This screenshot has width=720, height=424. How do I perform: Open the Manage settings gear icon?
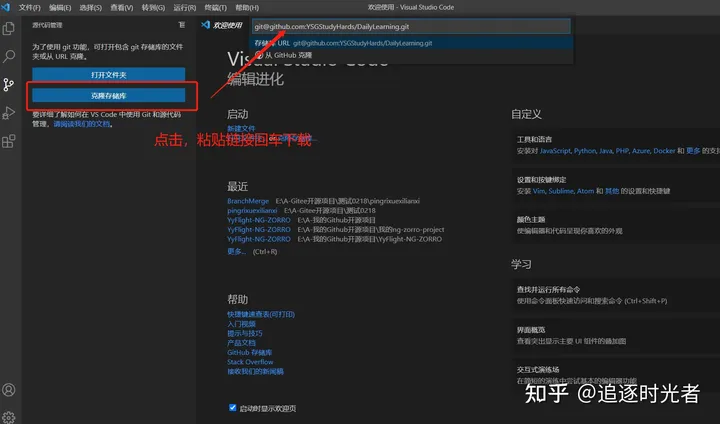tap(9, 417)
